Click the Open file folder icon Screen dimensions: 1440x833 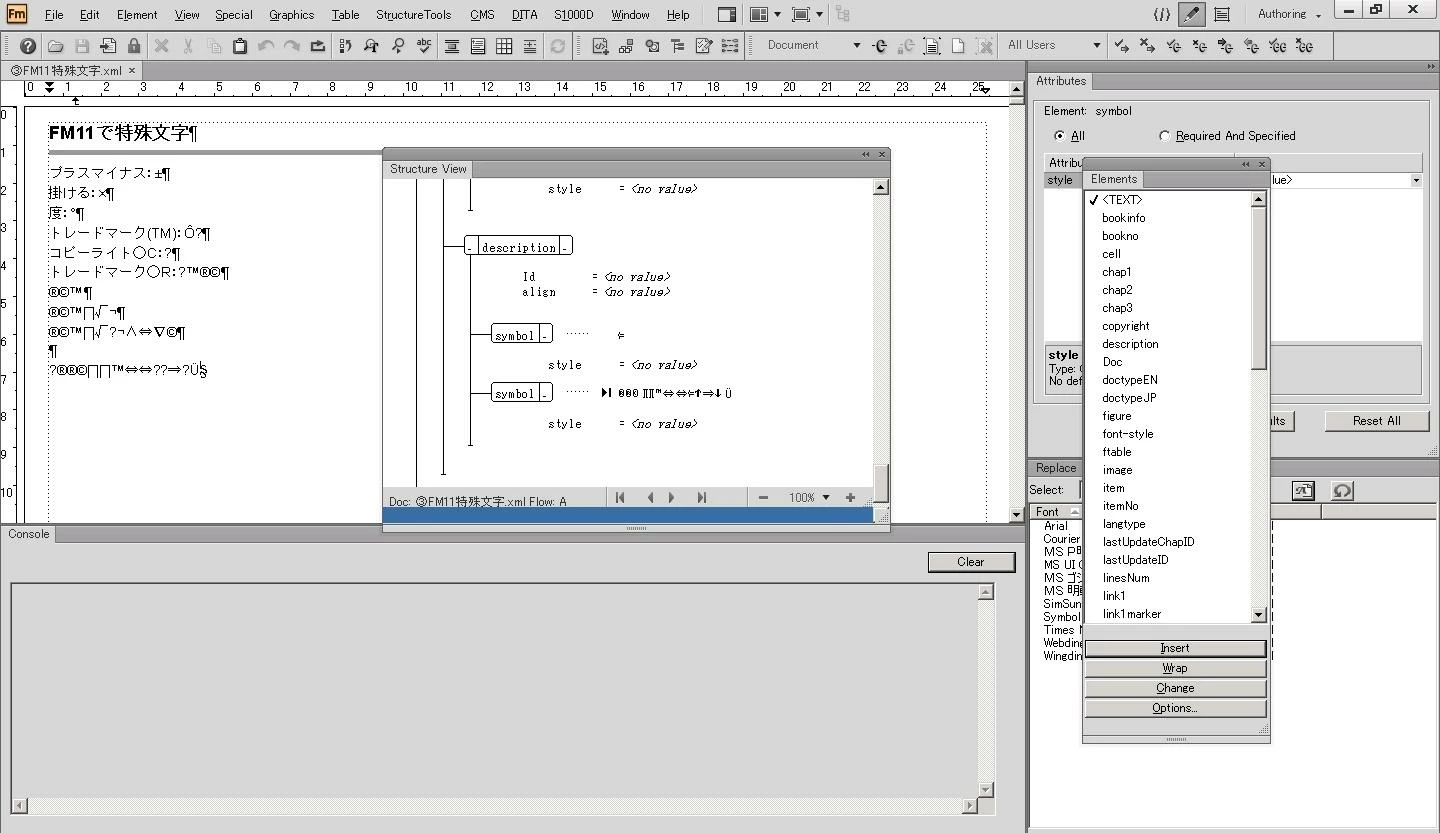(x=55, y=46)
